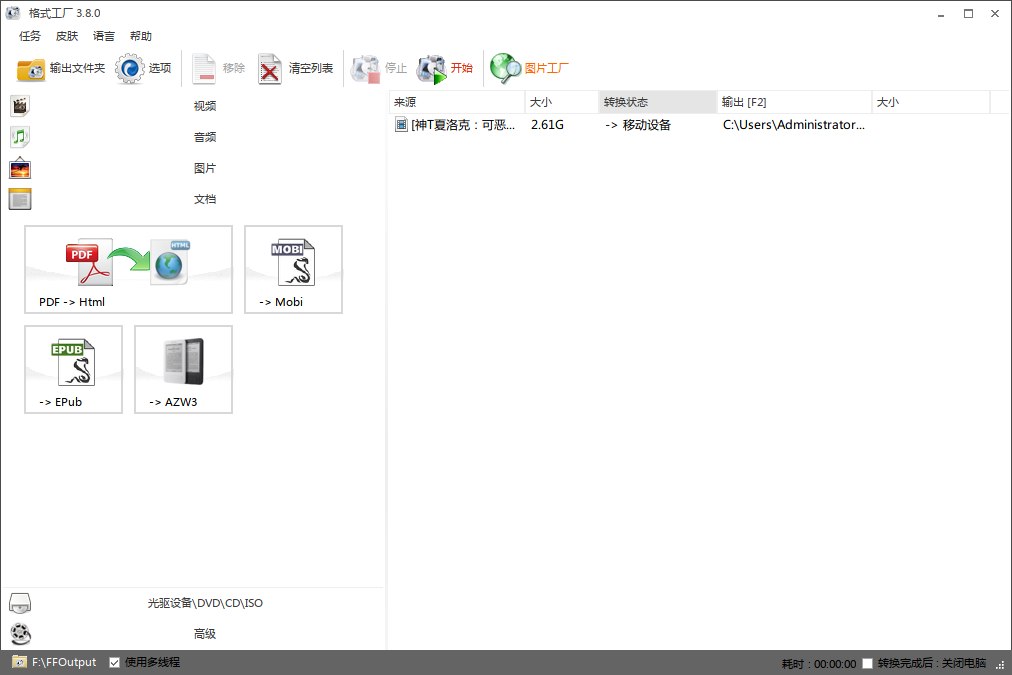The height and width of the screenshot is (675, 1012).
Task: Choose the -> EPub converter tile
Action: click(74, 370)
